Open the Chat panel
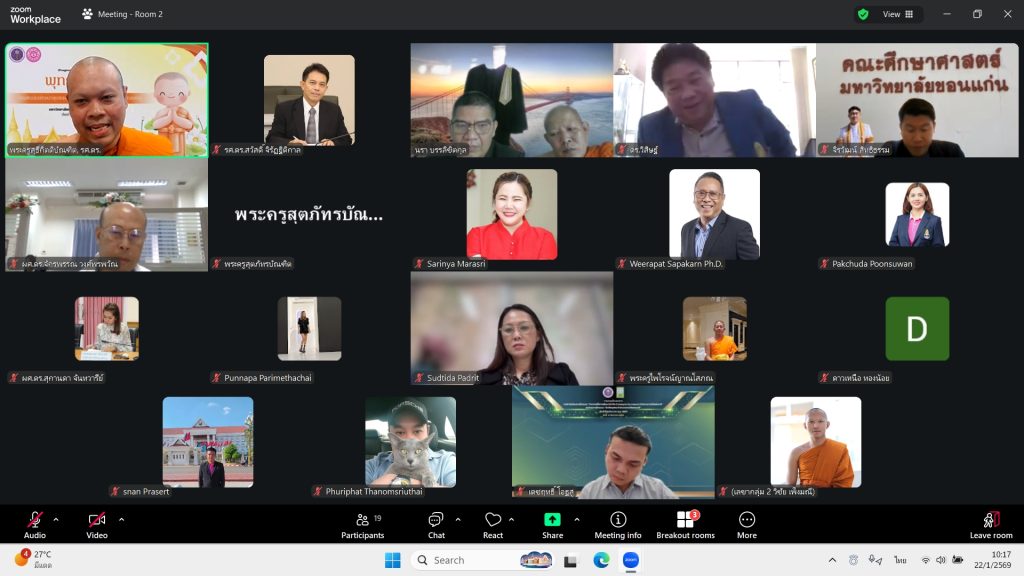1024x576 pixels. coord(436,523)
